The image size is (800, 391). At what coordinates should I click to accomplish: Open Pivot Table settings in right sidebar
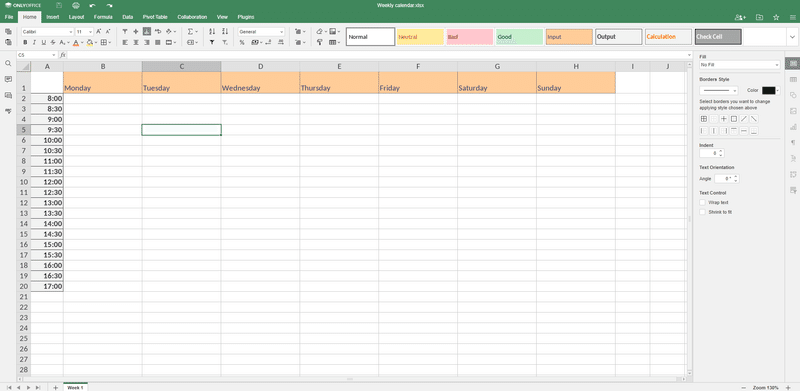pos(793,174)
